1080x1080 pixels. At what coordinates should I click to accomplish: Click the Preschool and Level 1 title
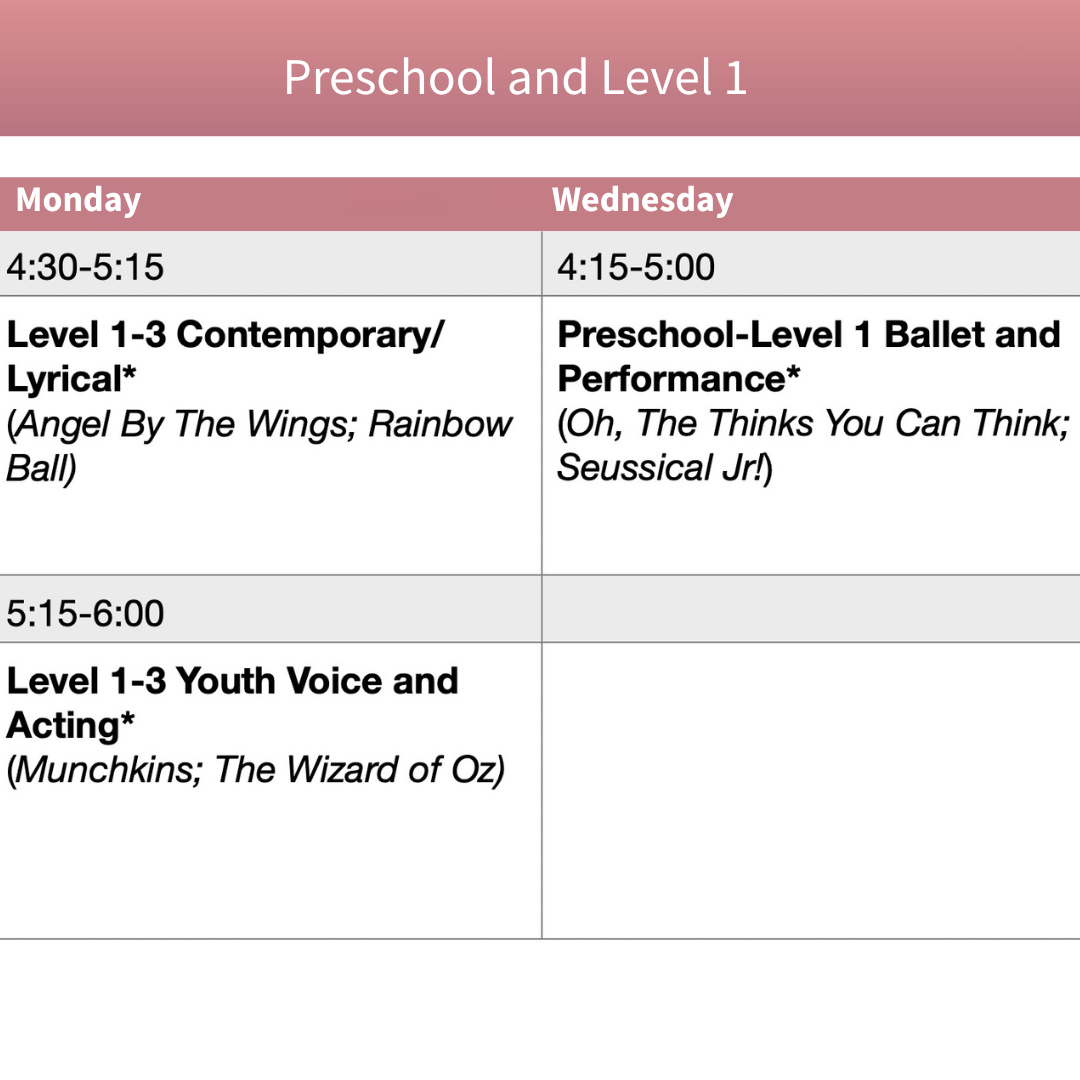tap(515, 78)
